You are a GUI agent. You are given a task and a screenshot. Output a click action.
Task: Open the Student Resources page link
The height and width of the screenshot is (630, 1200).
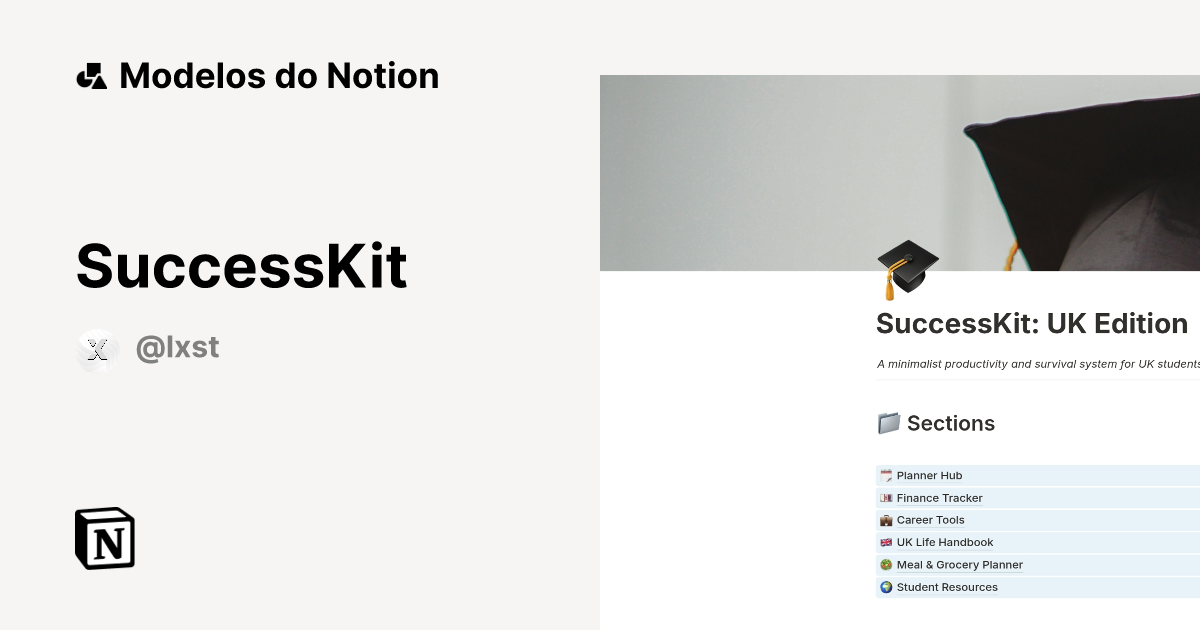946,587
